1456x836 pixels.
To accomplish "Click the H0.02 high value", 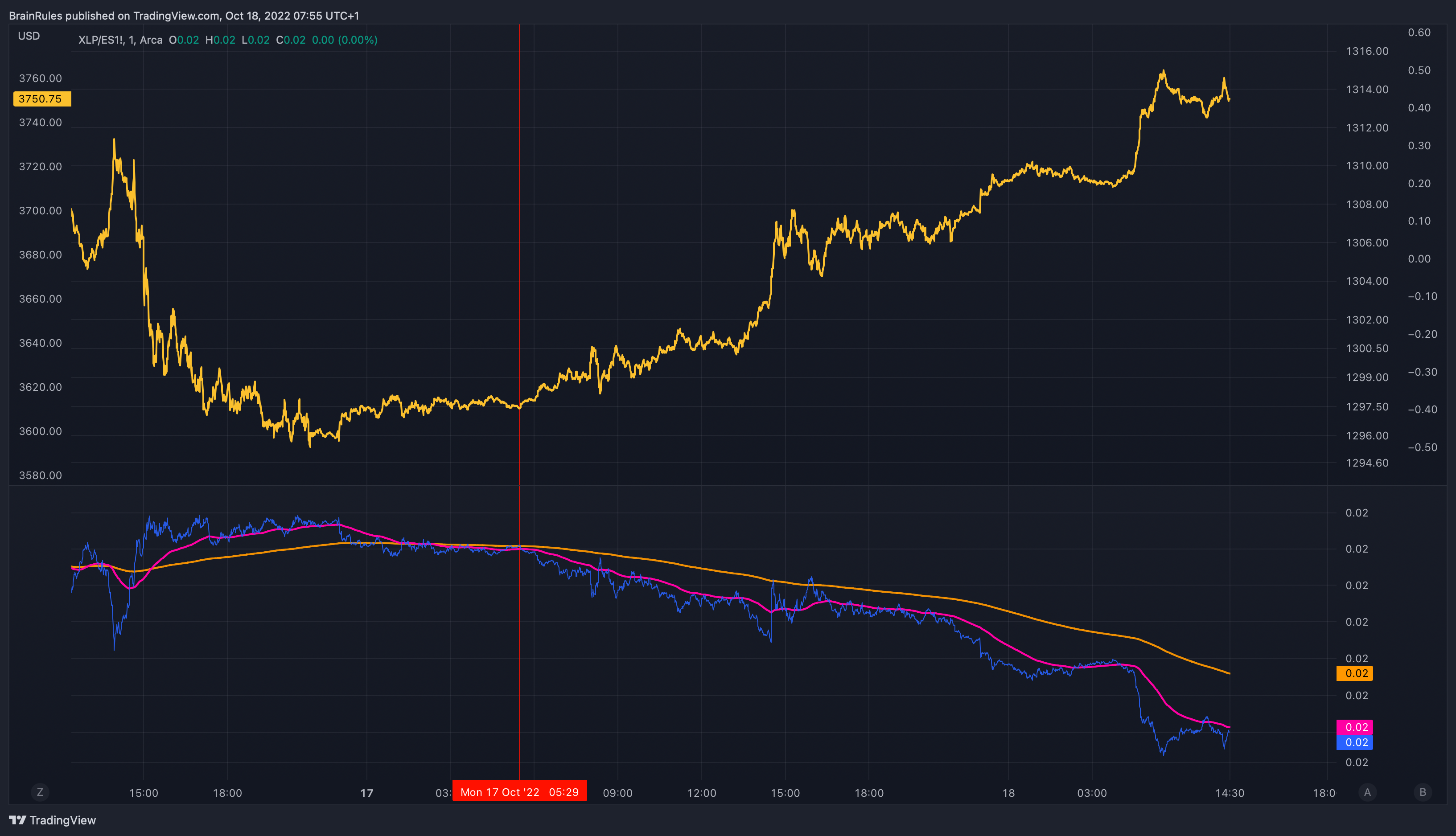I will 221,40.
